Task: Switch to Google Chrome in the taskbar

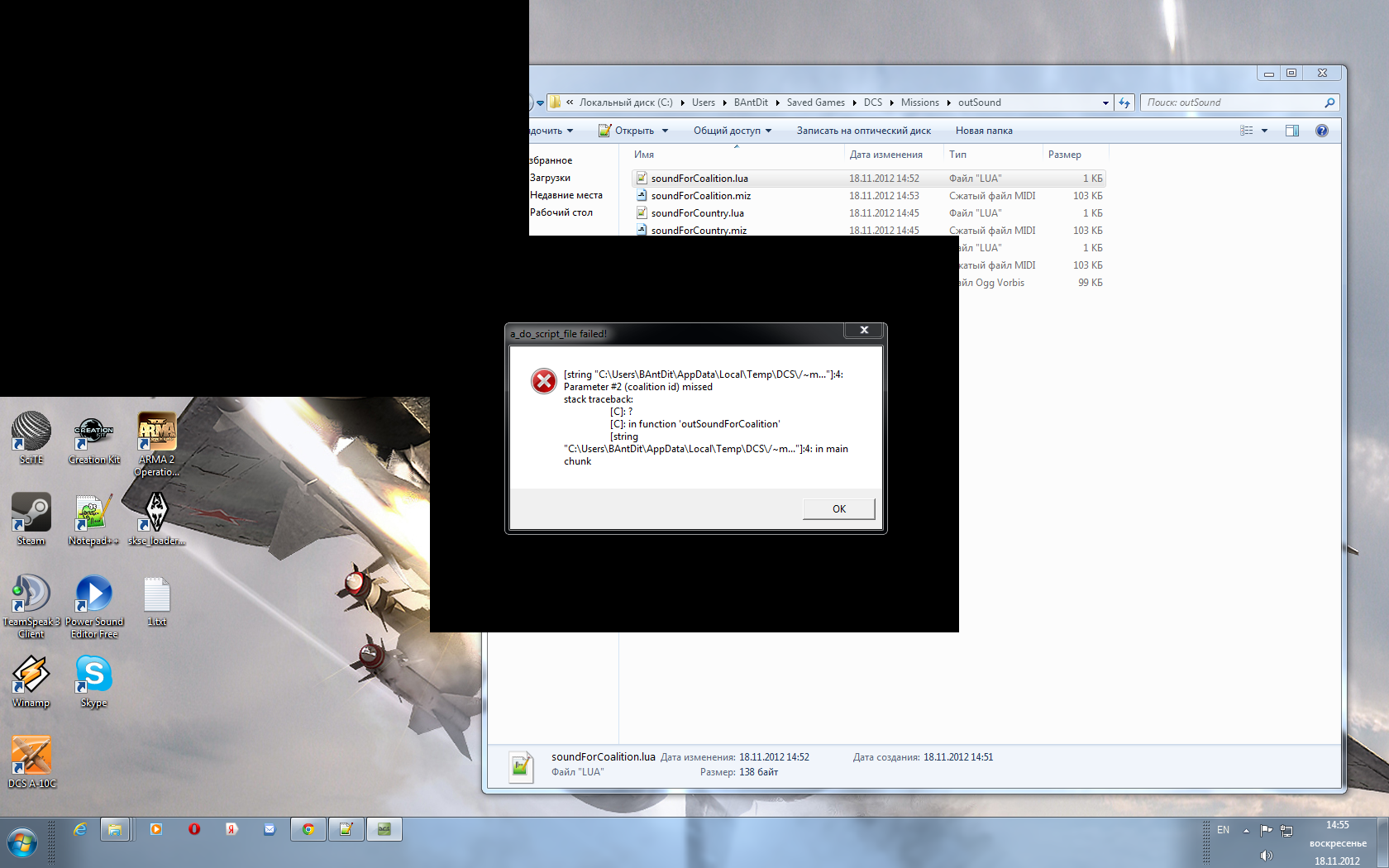Action: [x=308, y=829]
